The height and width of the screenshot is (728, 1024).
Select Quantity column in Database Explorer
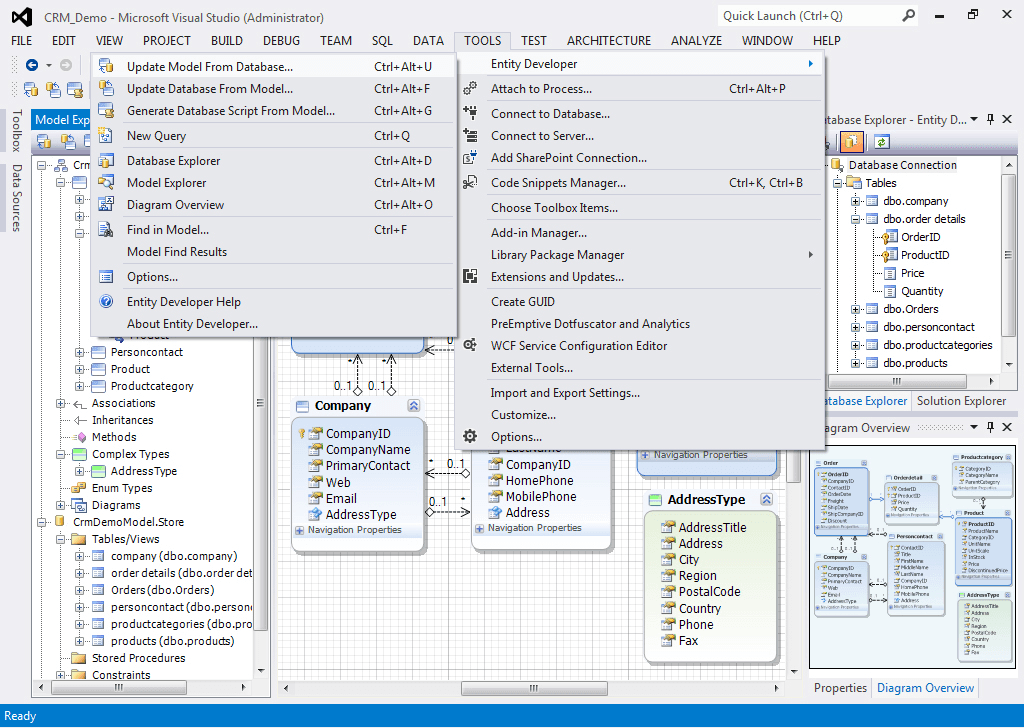pyautogui.click(x=922, y=291)
